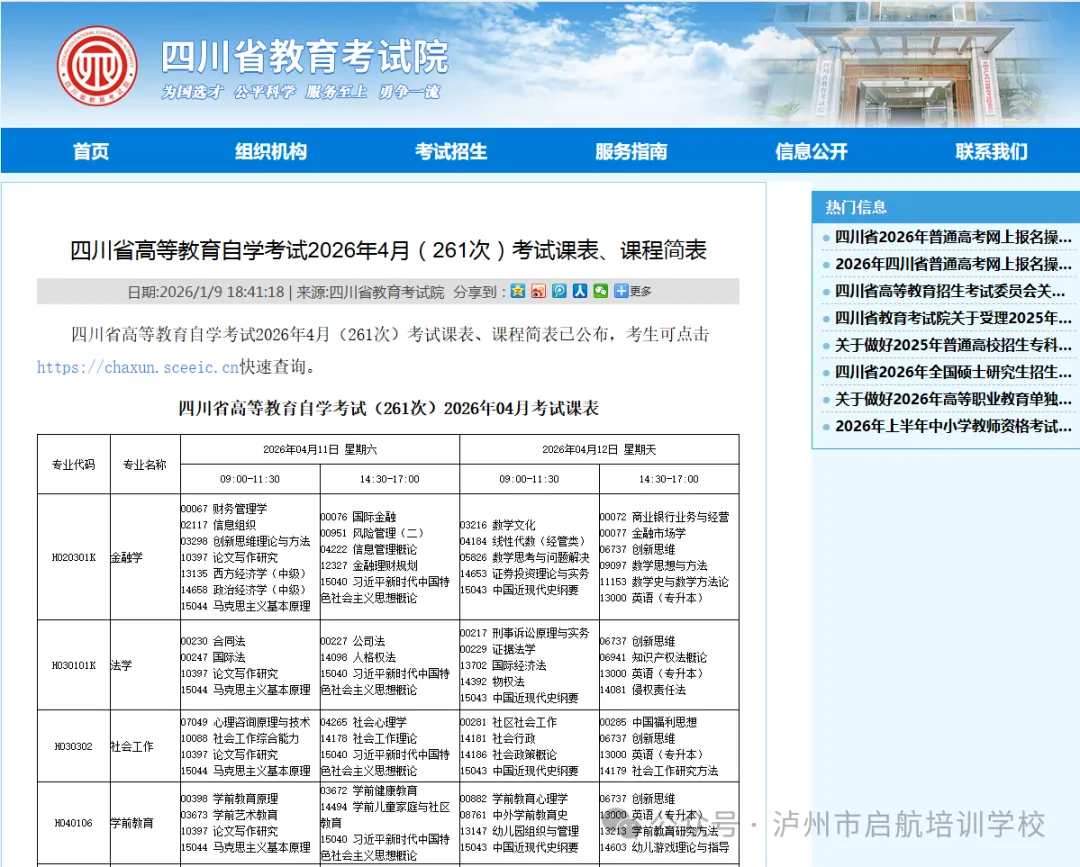Click course 03216 数学文化

497,525
